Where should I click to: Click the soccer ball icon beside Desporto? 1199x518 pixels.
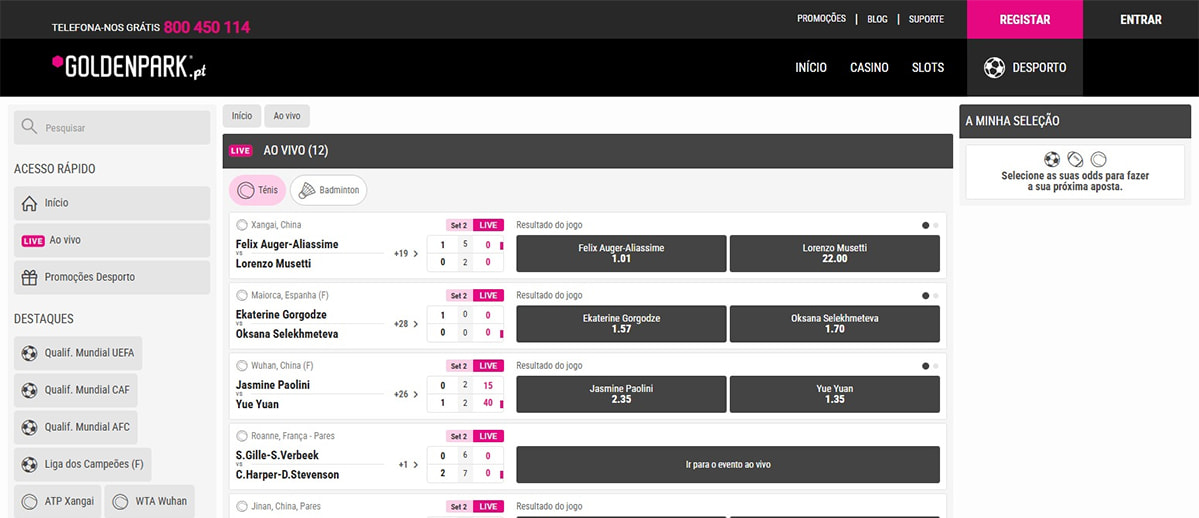[994, 68]
